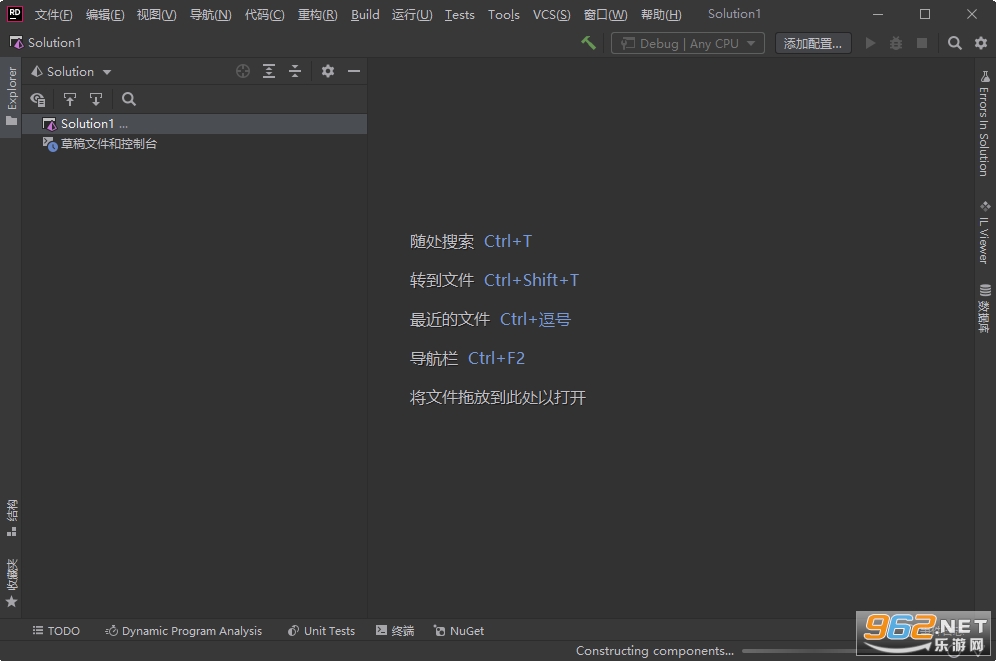
Task: Click the 最近的文件 Ctrl+逗号 hint
Action: (x=490, y=319)
